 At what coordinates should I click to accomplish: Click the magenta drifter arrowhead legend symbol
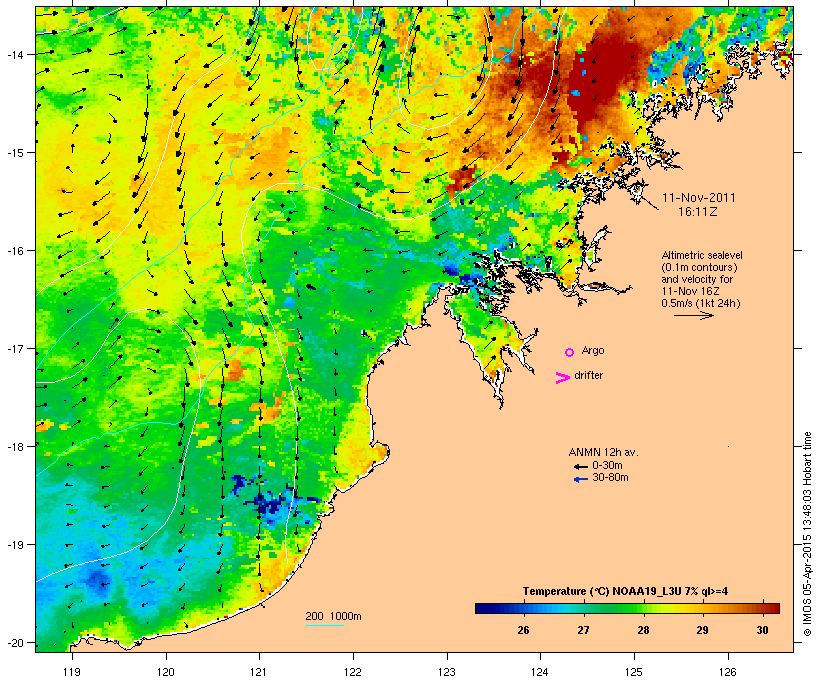click(563, 378)
